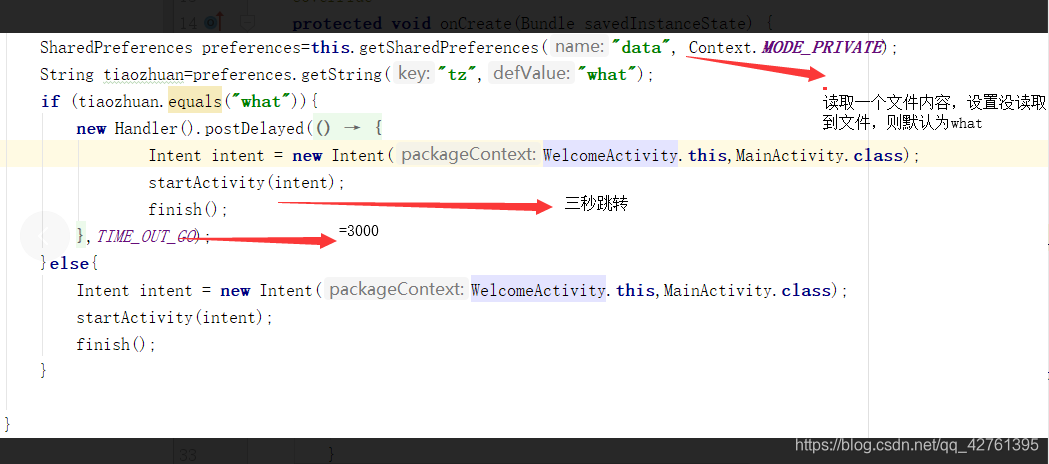The height and width of the screenshot is (464, 1049).
Task: Click packageContext hint in the else block
Action: [x=396, y=289]
